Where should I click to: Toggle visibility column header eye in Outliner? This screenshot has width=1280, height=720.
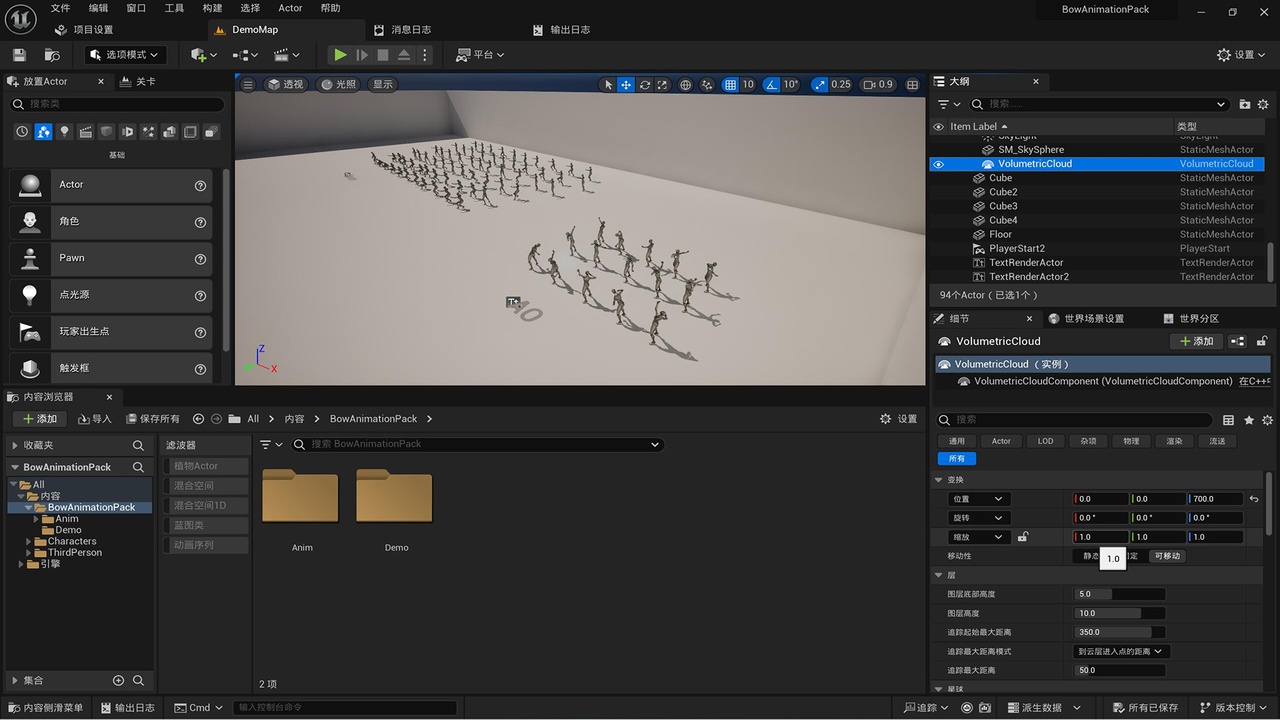click(938, 127)
